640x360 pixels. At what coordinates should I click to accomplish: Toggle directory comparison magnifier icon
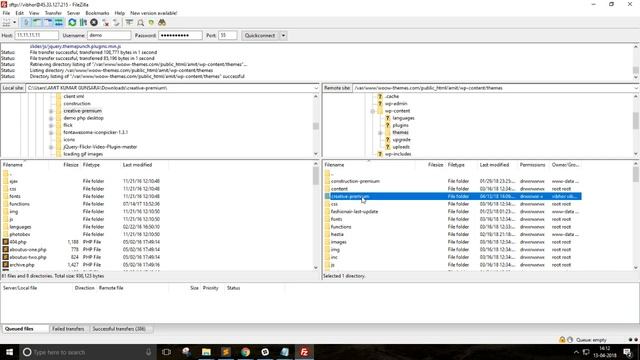[140, 22]
